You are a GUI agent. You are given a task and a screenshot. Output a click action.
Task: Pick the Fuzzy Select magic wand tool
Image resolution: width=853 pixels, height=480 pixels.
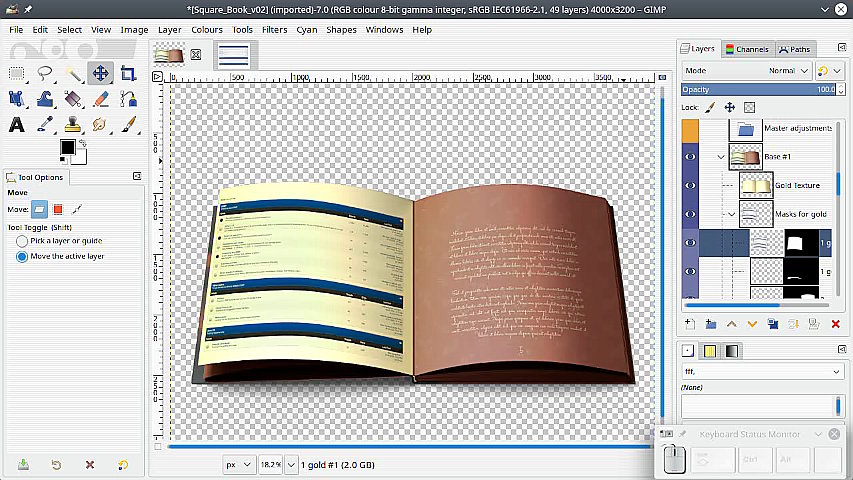click(x=73, y=73)
